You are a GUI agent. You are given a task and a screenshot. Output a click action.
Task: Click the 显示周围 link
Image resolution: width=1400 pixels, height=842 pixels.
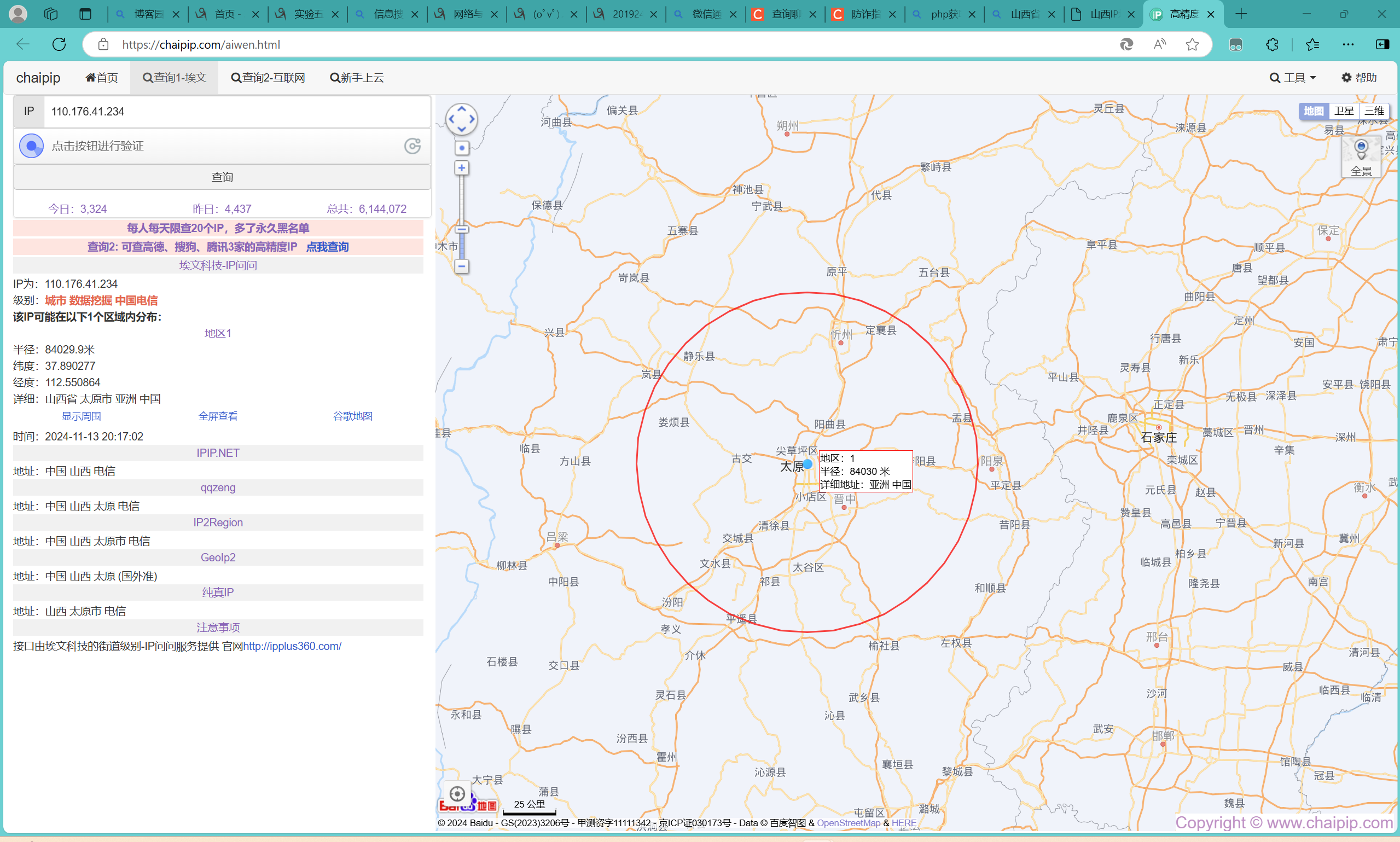click(x=81, y=416)
